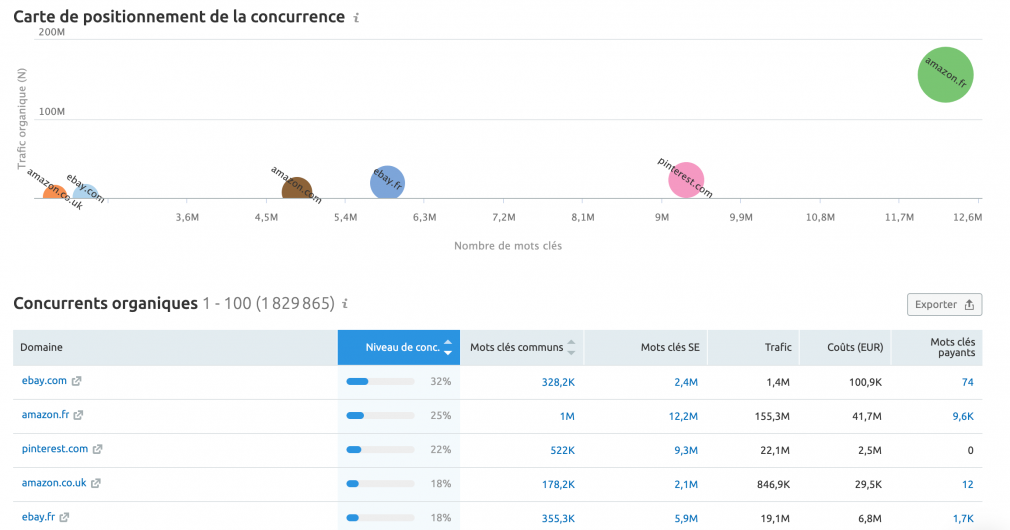
Task: Click the 100,9K cost value for ebay.com
Action: (x=865, y=382)
